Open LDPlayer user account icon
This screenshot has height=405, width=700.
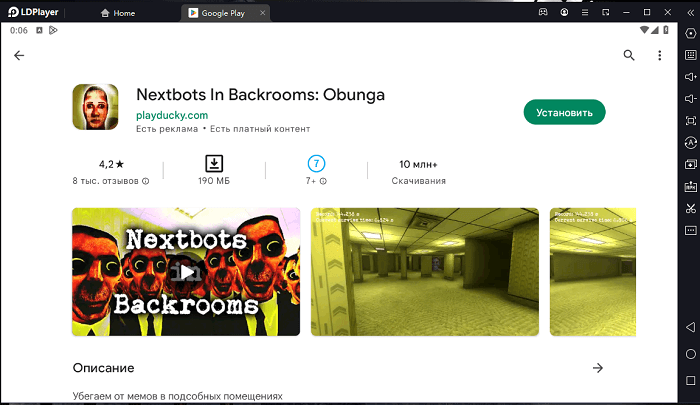point(564,12)
